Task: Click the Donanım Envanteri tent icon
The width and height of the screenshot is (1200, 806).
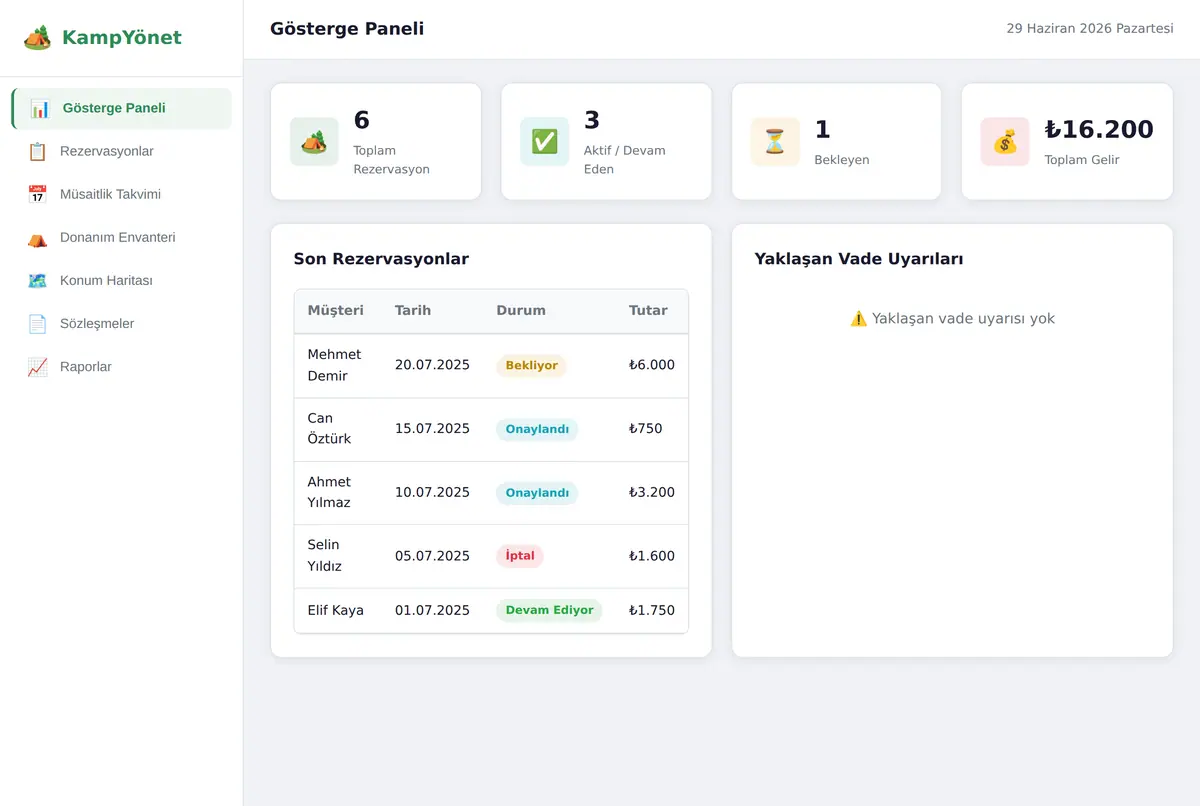Action: click(37, 238)
